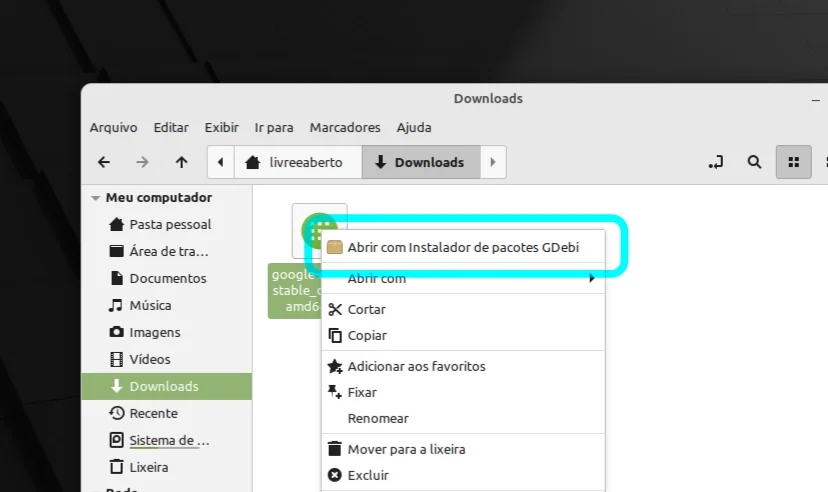Go forward with the right arrow button
Viewport: 828px width, 492px height.
click(x=142, y=162)
